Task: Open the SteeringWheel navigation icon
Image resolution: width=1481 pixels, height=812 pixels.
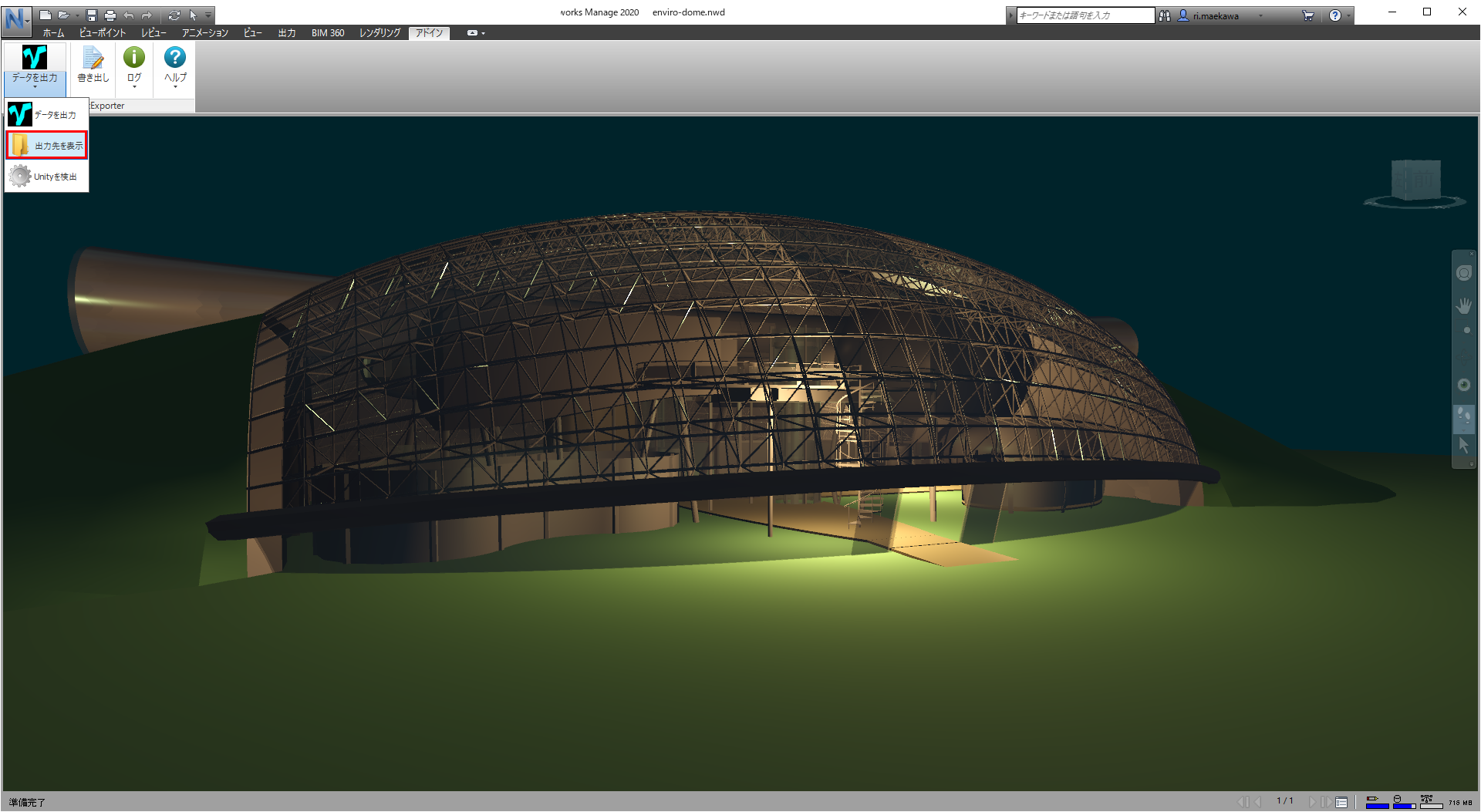Action: (x=1464, y=273)
